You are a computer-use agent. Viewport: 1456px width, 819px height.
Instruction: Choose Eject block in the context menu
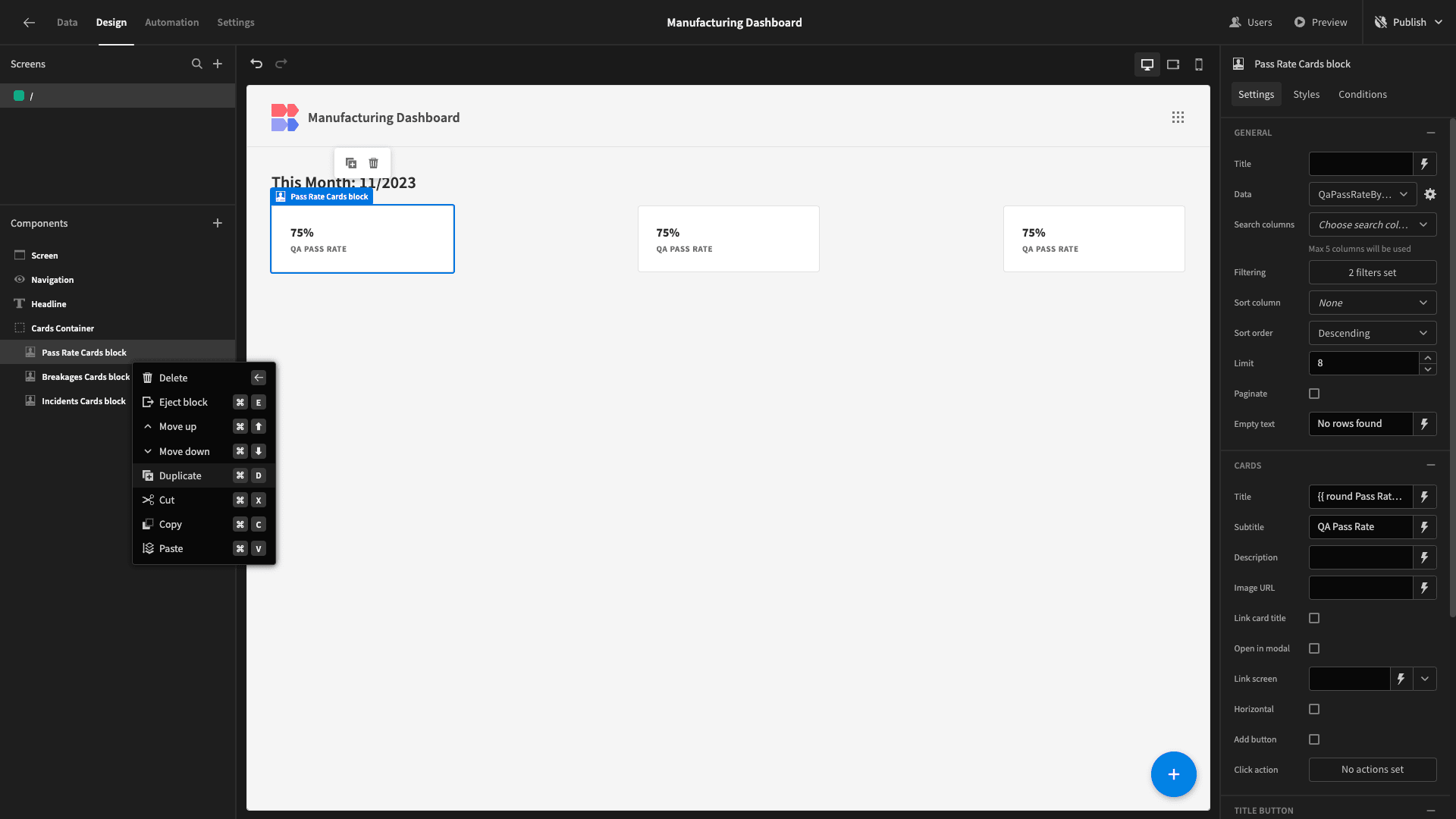pos(204,402)
